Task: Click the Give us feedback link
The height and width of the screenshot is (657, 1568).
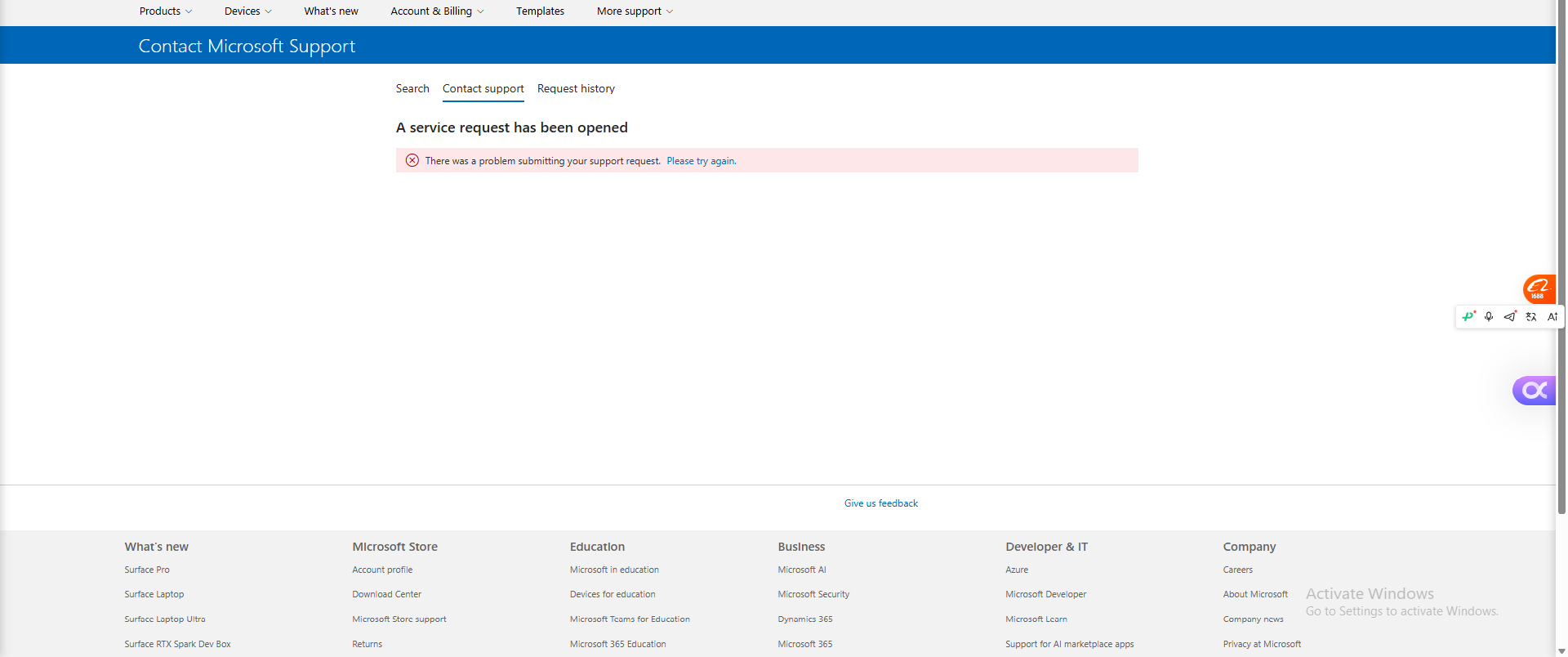Action: pos(881,503)
